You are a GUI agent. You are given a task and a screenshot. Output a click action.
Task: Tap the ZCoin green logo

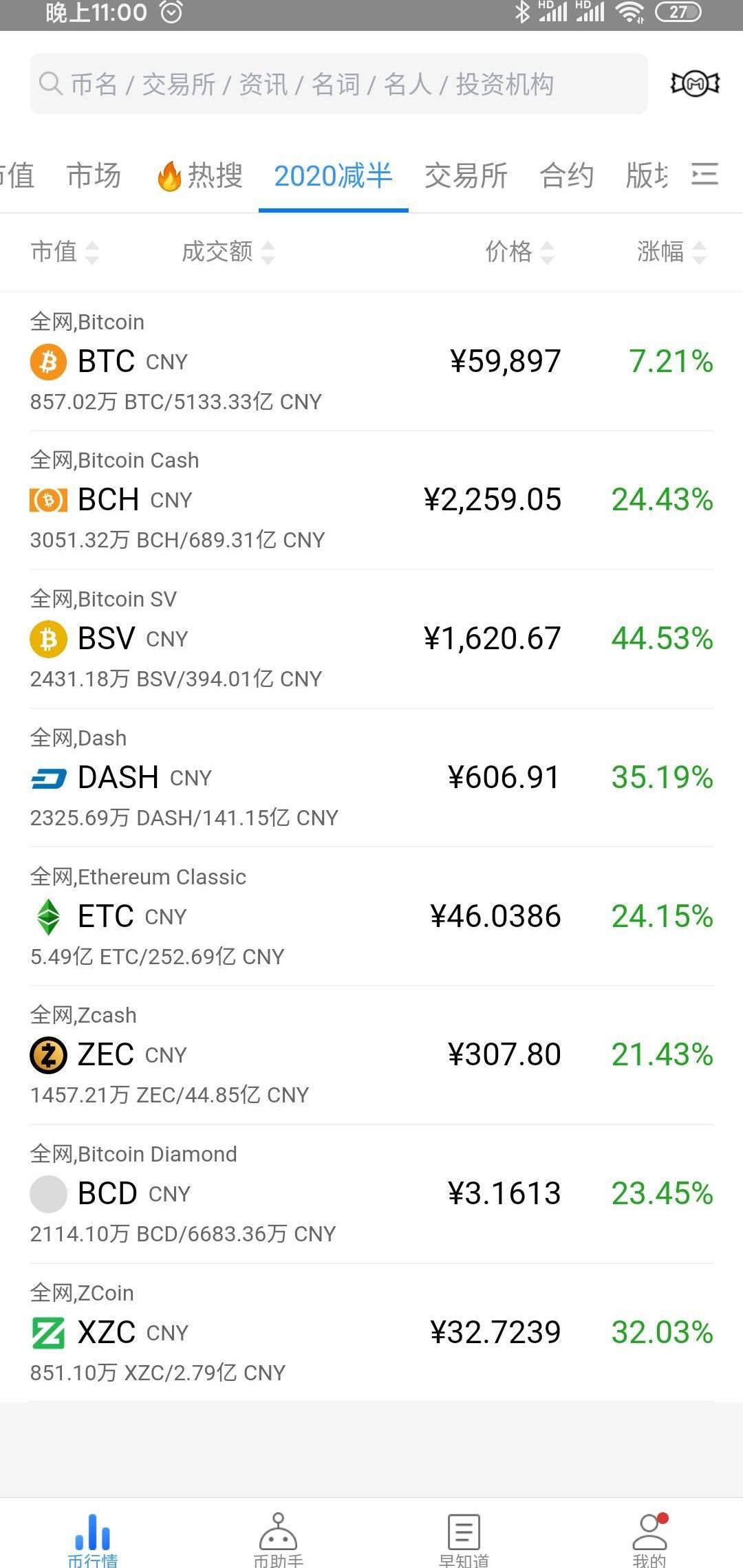48,1332
